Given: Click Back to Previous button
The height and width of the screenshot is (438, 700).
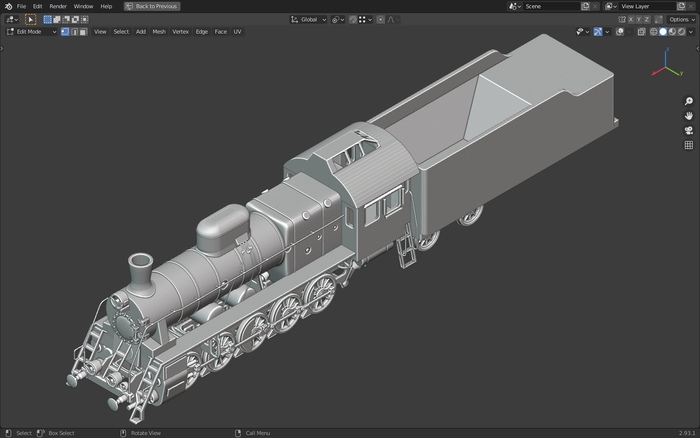Looking at the screenshot, I should pyautogui.click(x=152, y=6).
